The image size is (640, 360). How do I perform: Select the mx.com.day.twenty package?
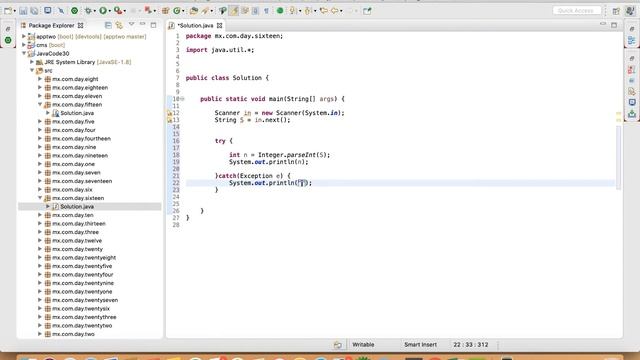pos(77,249)
